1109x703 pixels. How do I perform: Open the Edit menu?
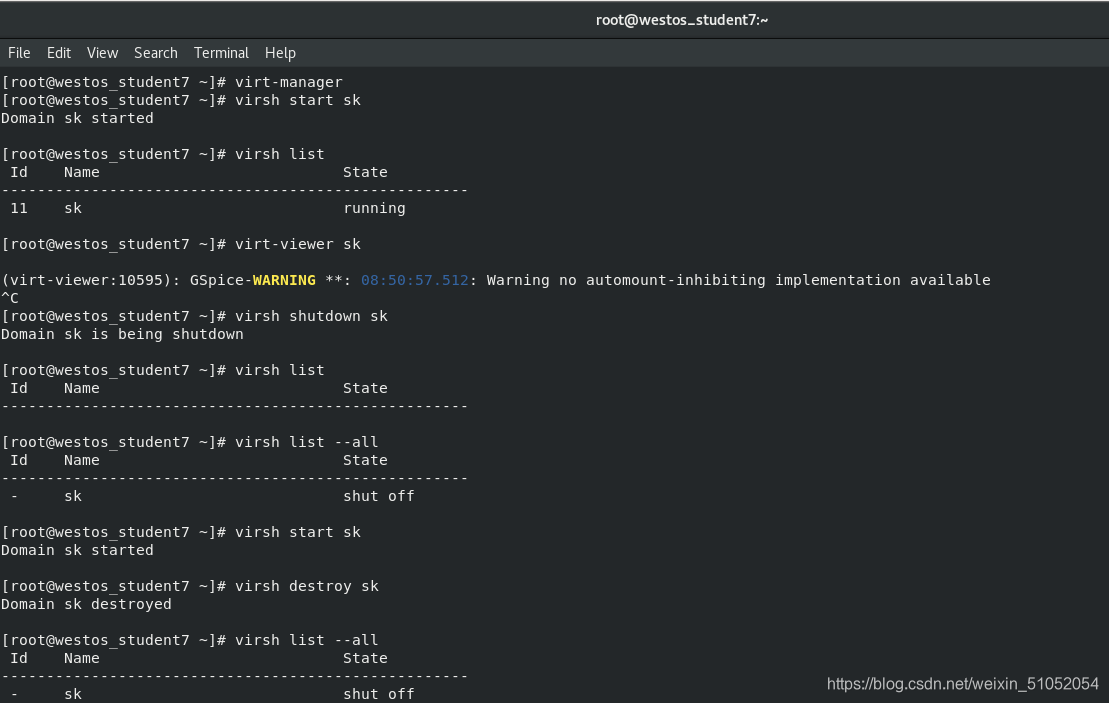pyautogui.click(x=59, y=53)
